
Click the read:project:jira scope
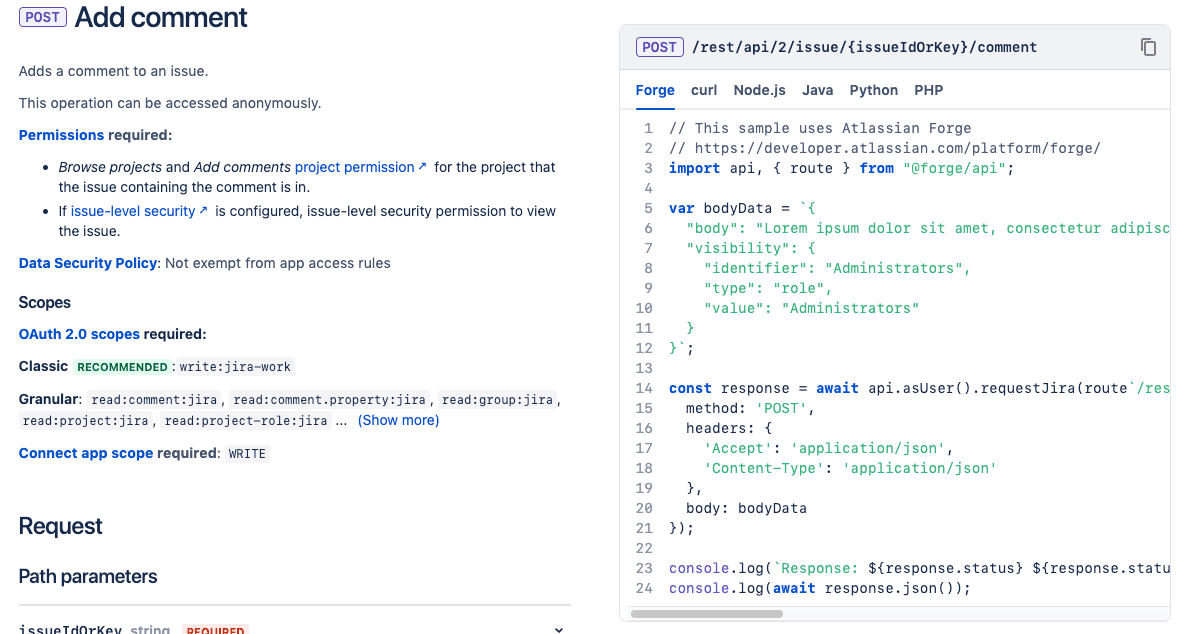coord(85,420)
